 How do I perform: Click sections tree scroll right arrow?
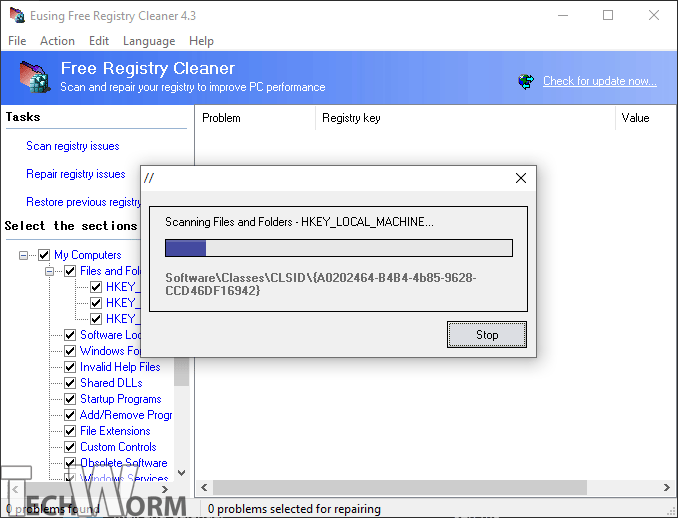pos(165,489)
